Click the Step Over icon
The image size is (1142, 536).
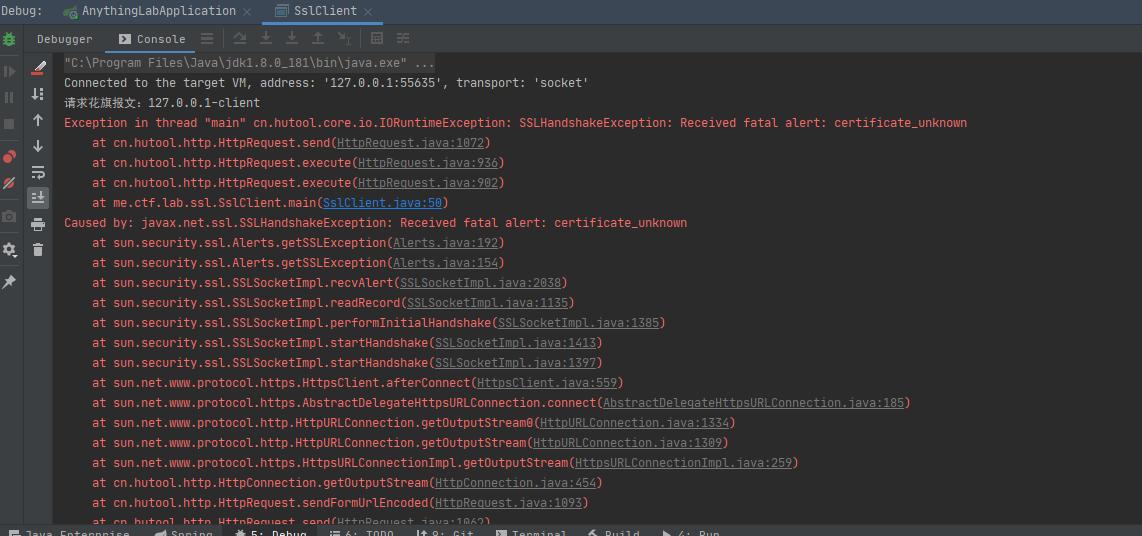tap(240, 39)
